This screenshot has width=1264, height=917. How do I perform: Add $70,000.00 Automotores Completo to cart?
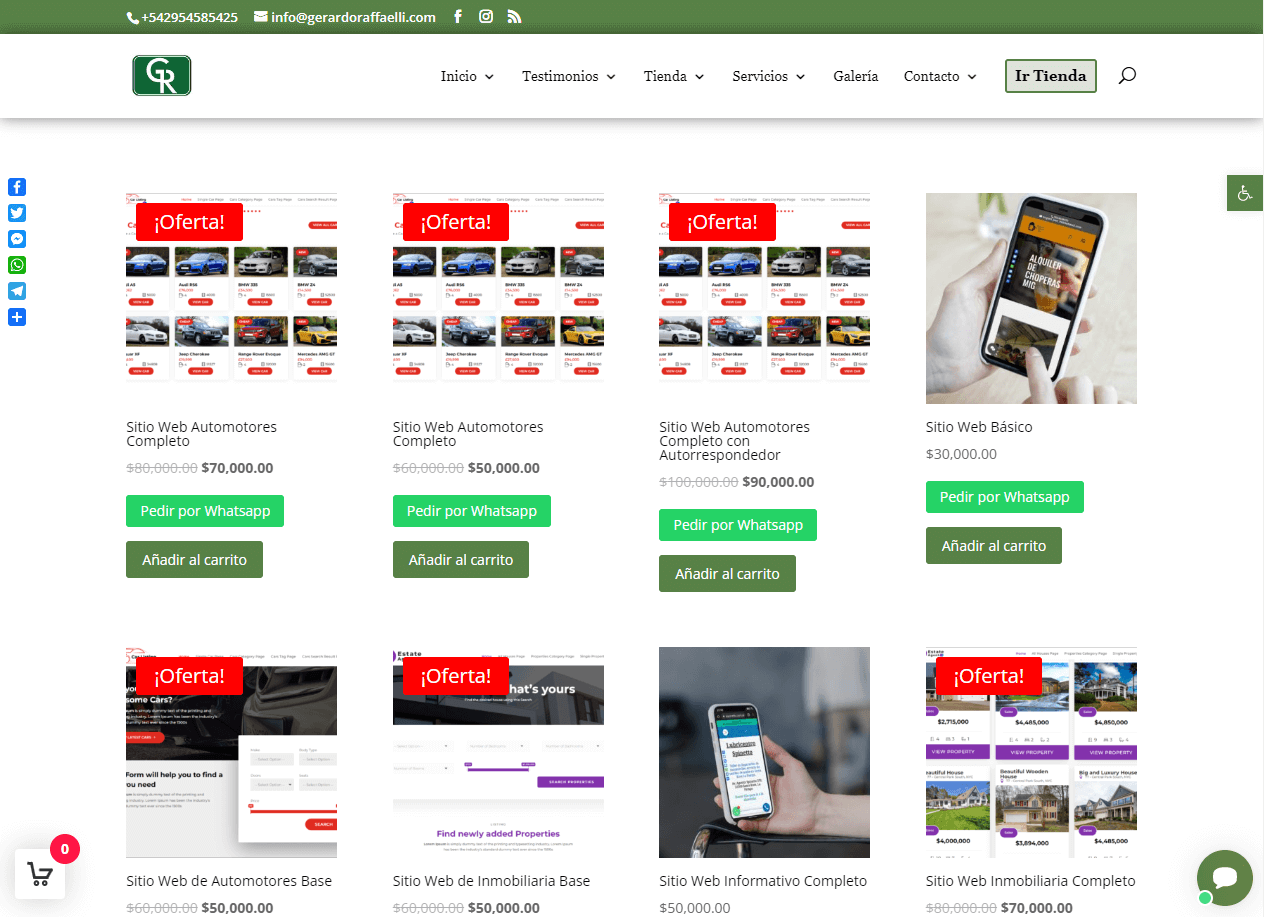194,560
